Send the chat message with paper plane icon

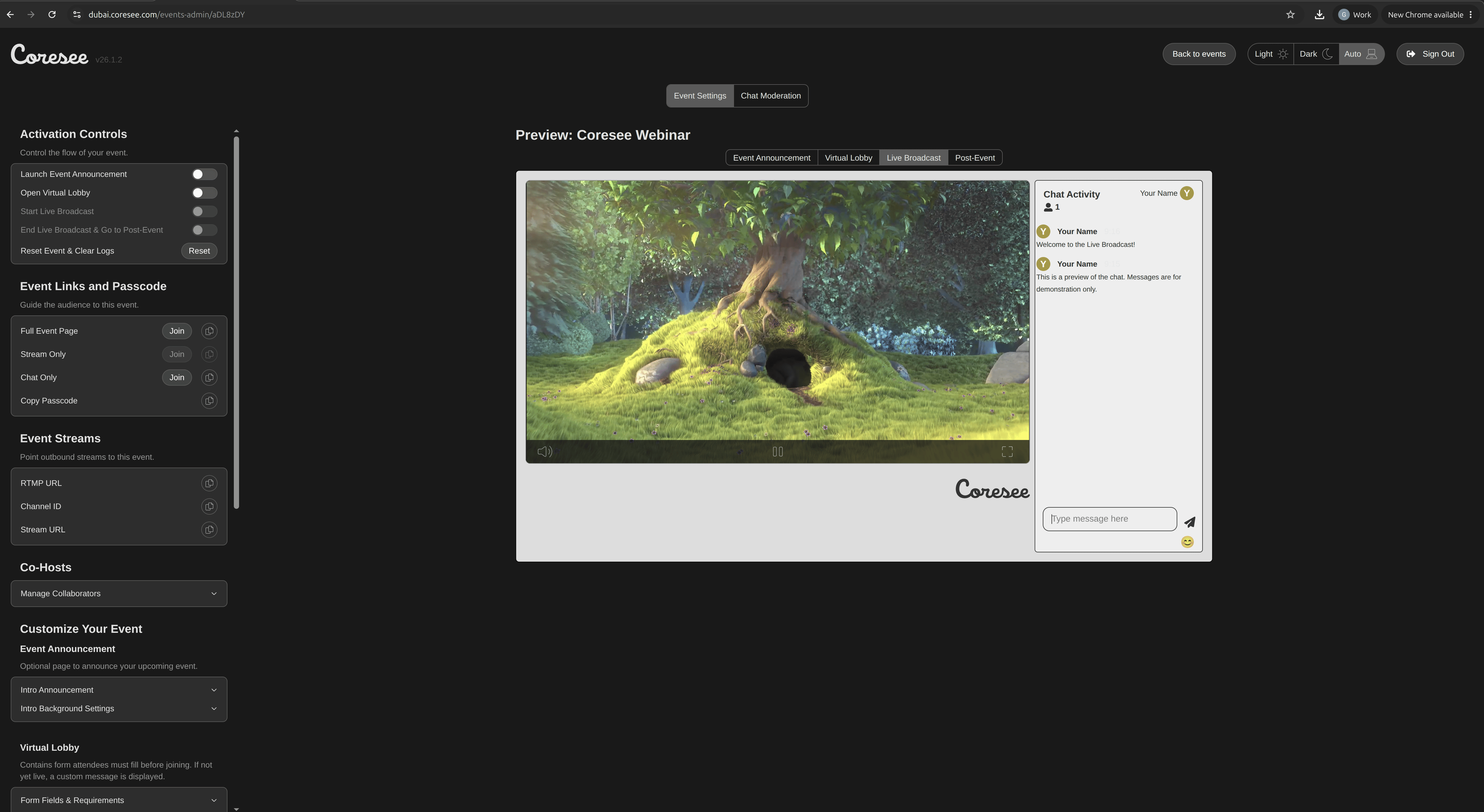click(x=1189, y=522)
